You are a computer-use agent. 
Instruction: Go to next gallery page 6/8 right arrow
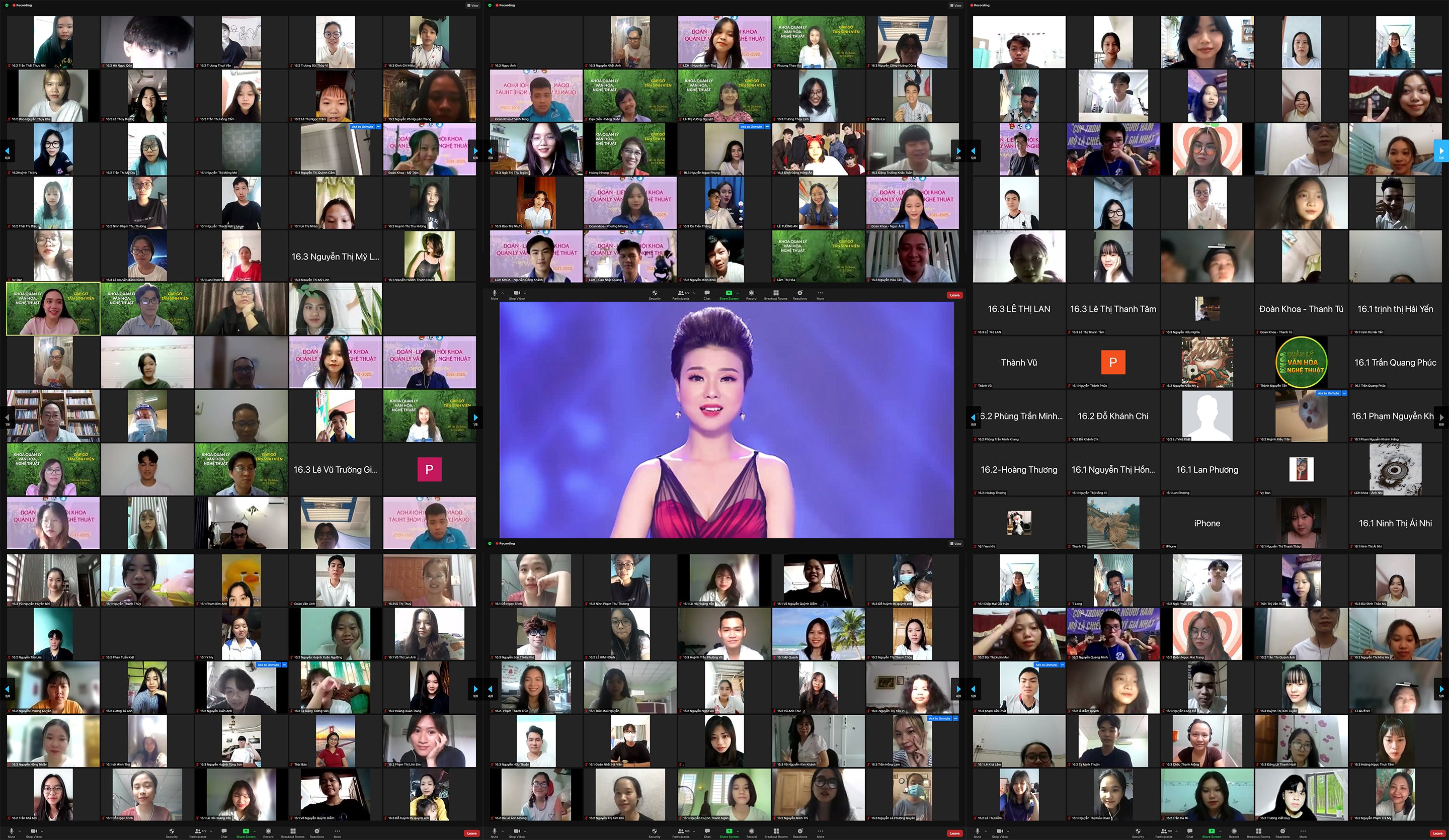point(475,151)
